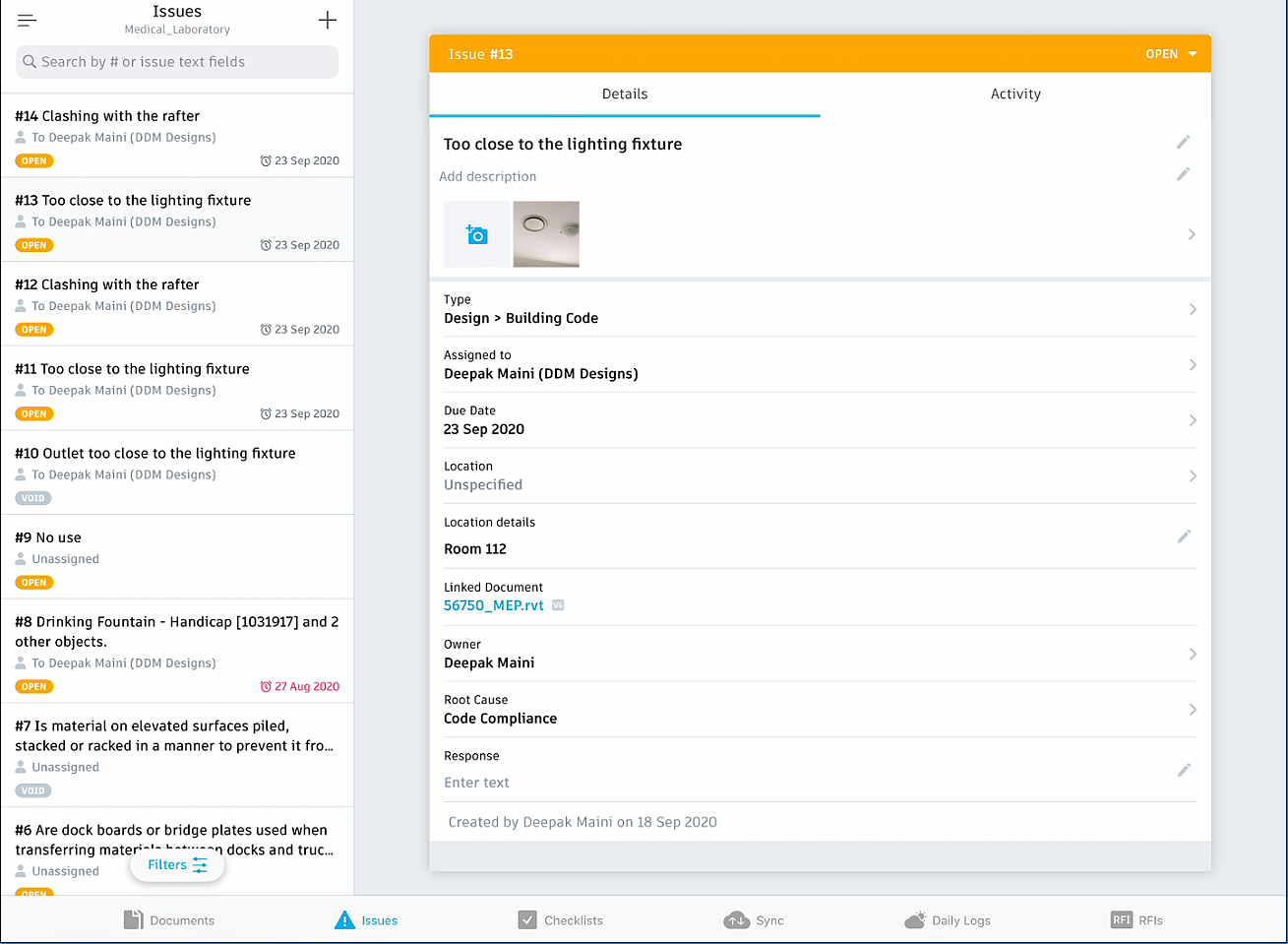1288x944 pixels.
Task: Open the OPEN status dropdown
Action: tap(1171, 54)
